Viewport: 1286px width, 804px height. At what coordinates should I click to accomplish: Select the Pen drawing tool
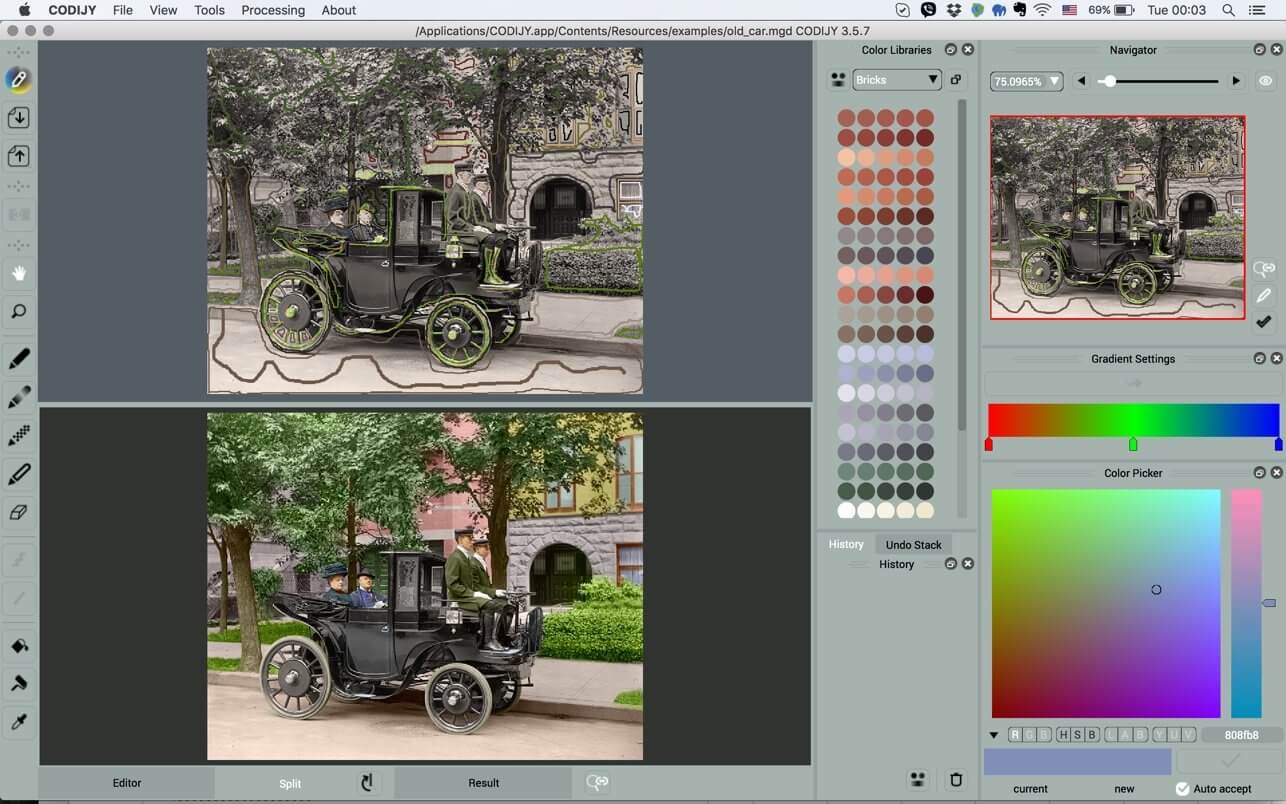click(18, 358)
